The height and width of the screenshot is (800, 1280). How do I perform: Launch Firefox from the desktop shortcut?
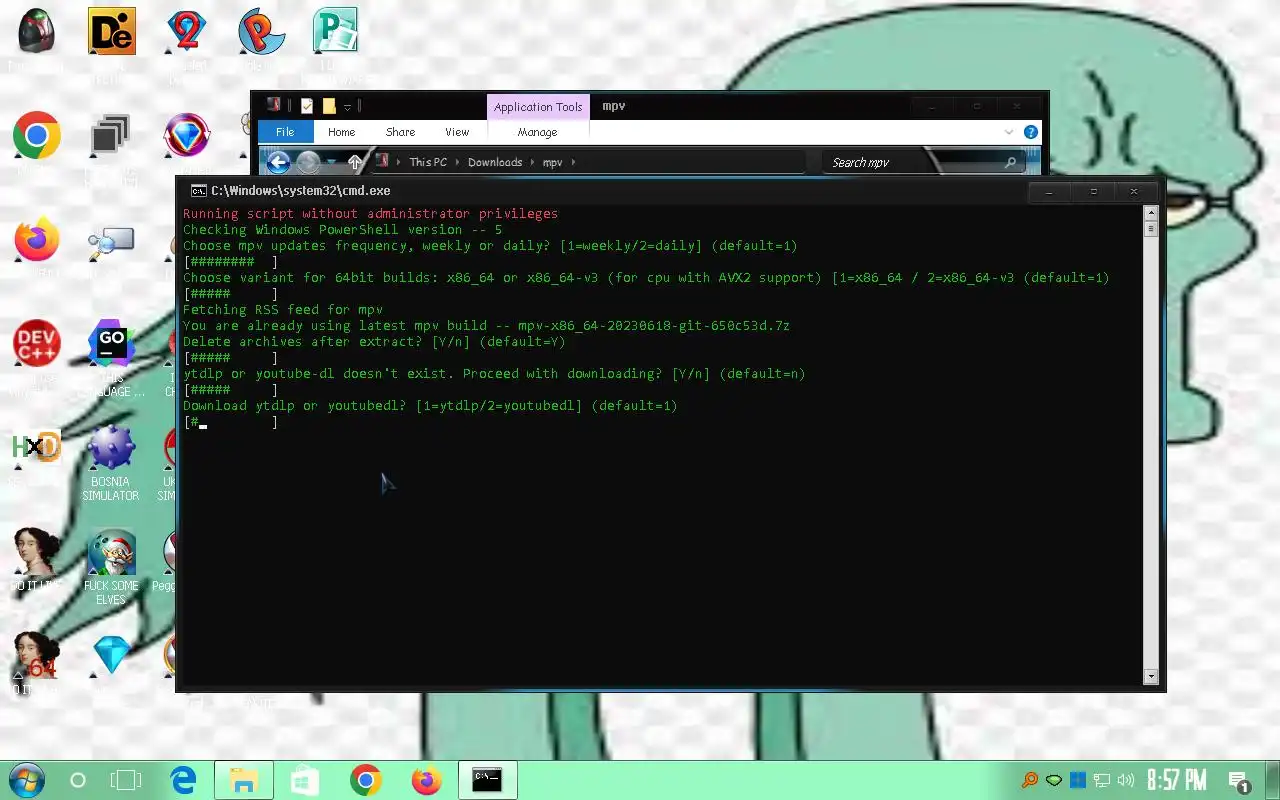click(37, 240)
